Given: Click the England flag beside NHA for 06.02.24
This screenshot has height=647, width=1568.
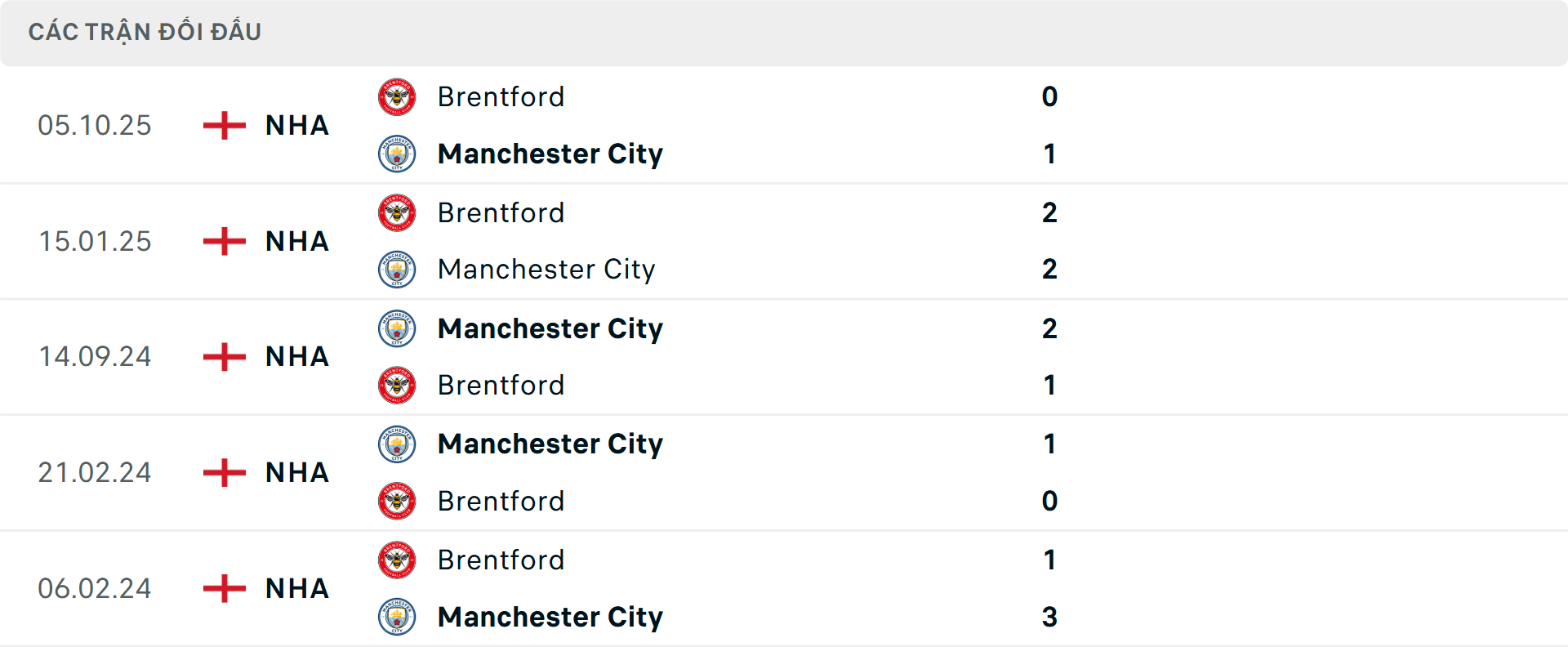Looking at the screenshot, I should click(x=222, y=588).
